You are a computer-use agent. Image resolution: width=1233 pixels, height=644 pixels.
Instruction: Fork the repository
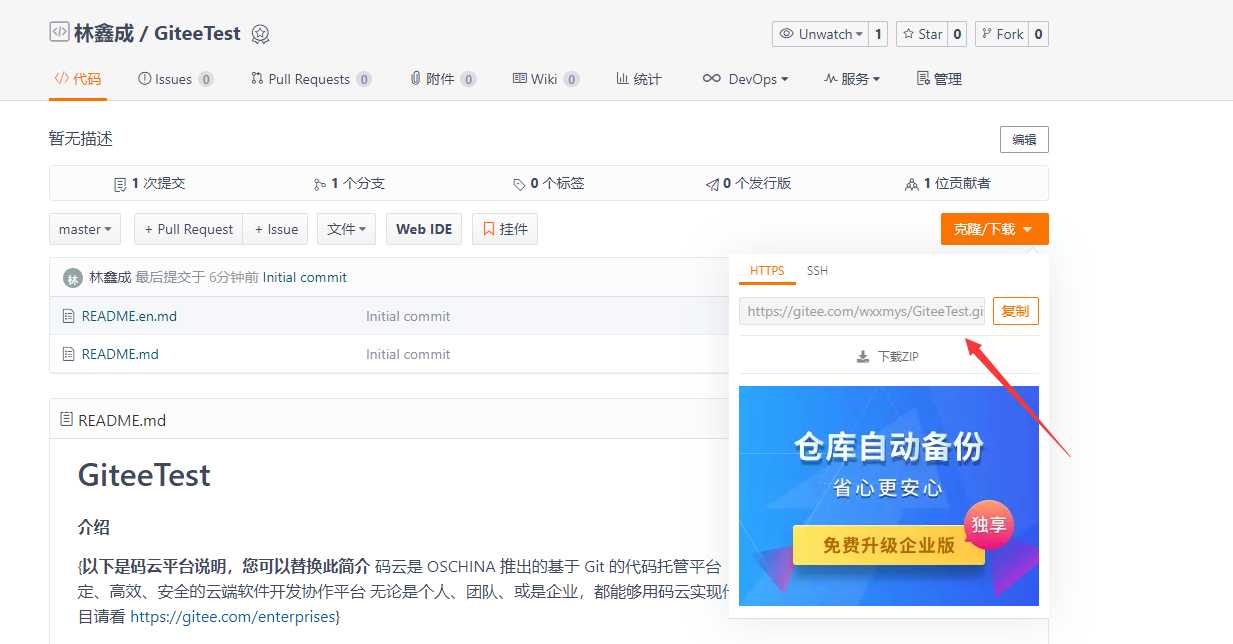[1002, 34]
